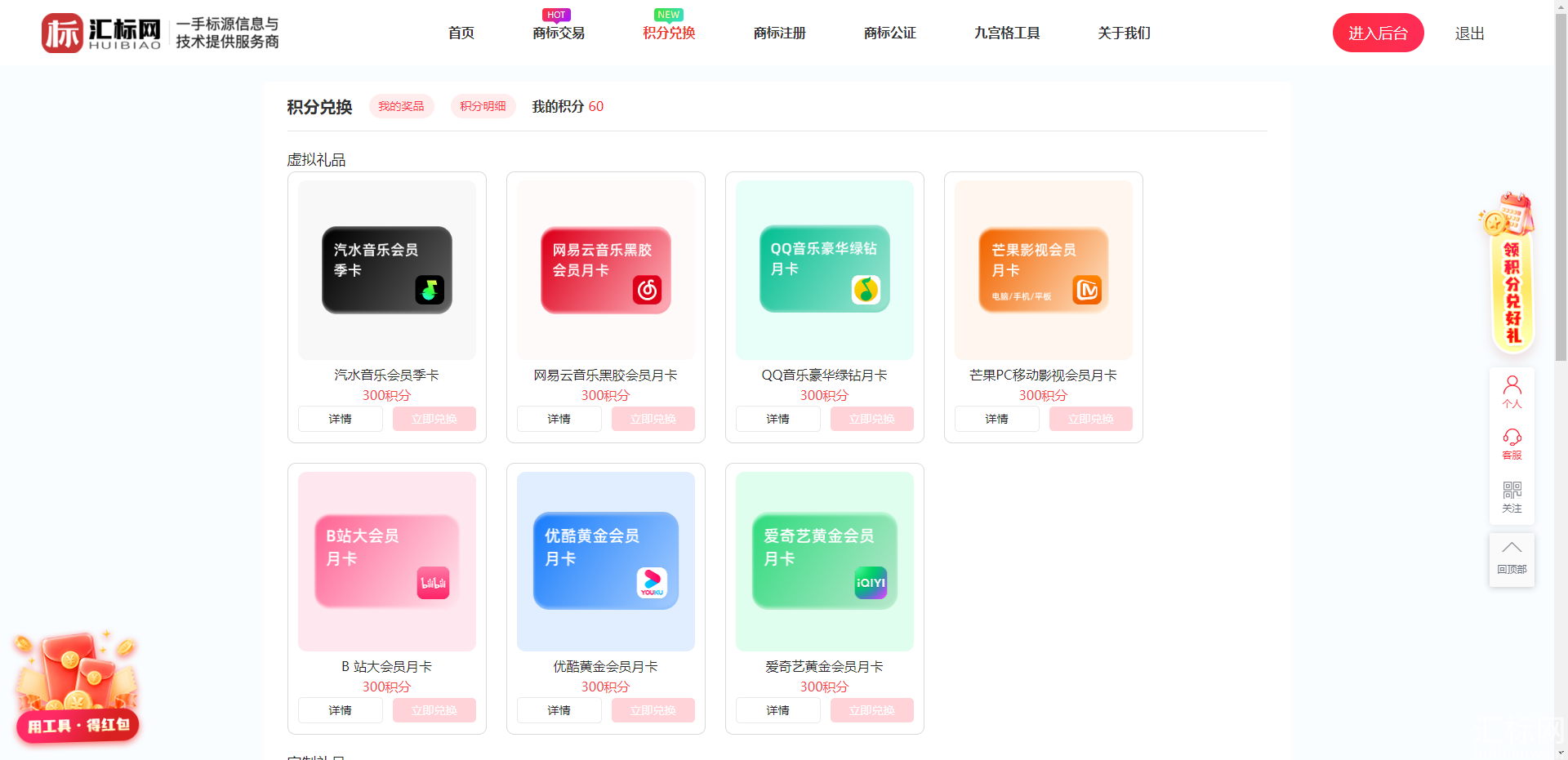1568x760 pixels.
Task: Click the 回顶部 back-to-top arrow
Action: pyautogui.click(x=1512, y=559)
